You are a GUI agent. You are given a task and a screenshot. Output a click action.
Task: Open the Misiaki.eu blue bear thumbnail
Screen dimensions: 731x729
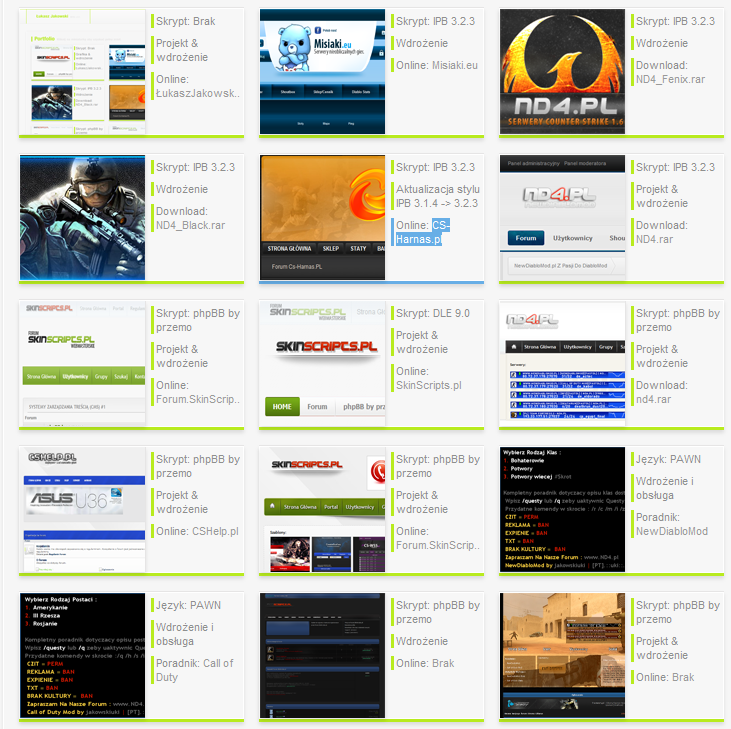tap(323, 71)
